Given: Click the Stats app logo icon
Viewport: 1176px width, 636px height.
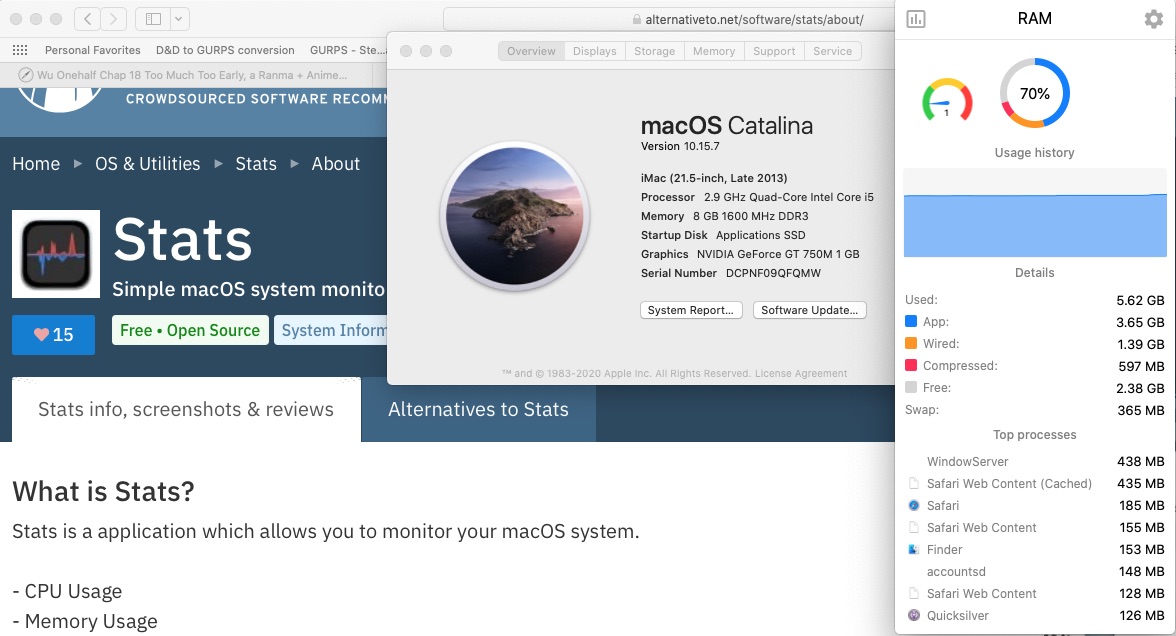Looking at the screenshot, I should point(56,254).
